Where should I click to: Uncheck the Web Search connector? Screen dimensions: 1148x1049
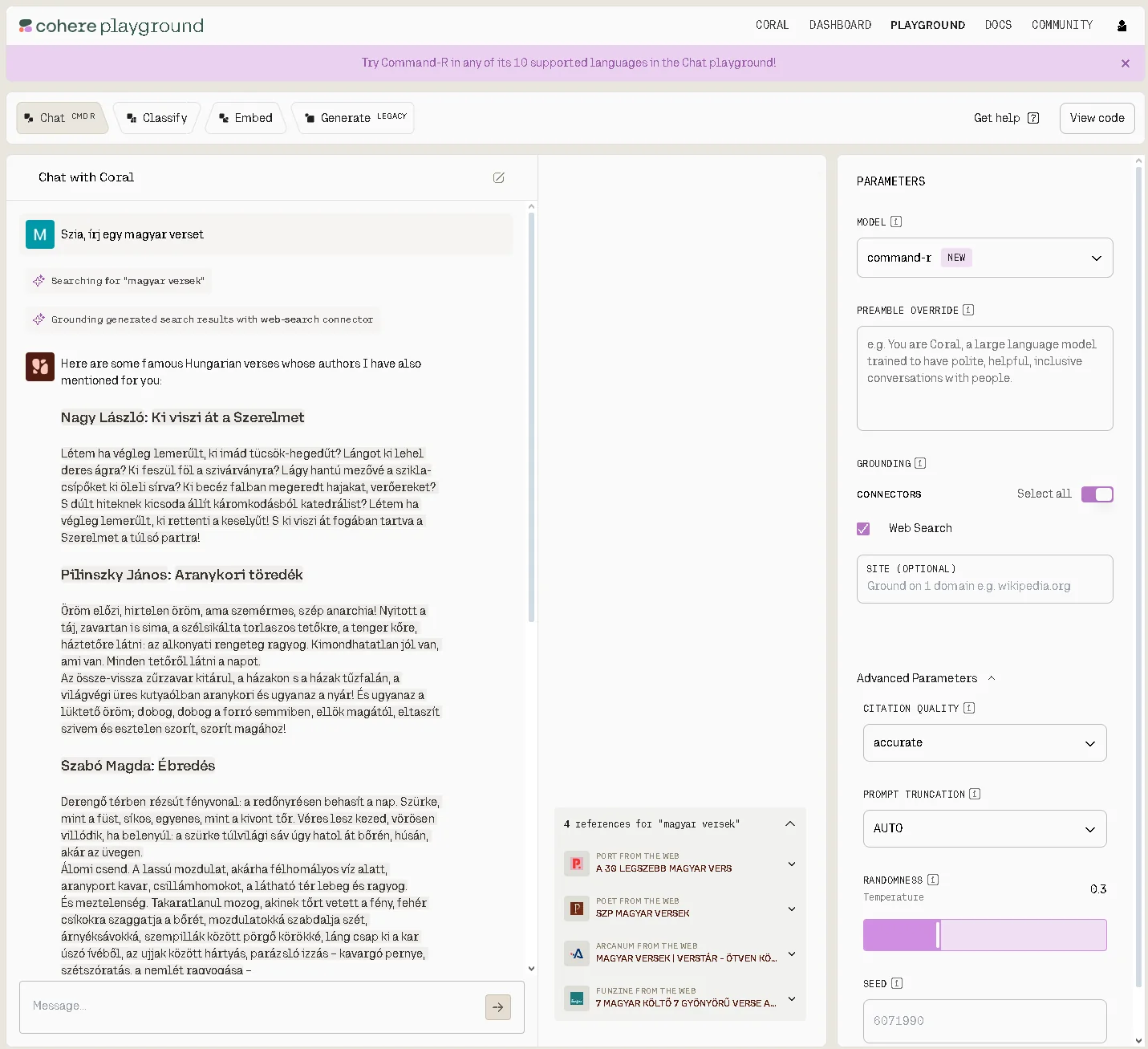(863, 529)
